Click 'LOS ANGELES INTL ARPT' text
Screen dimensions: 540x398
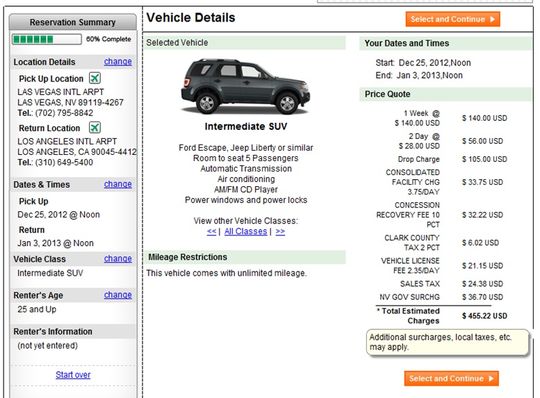click(67, 142)
